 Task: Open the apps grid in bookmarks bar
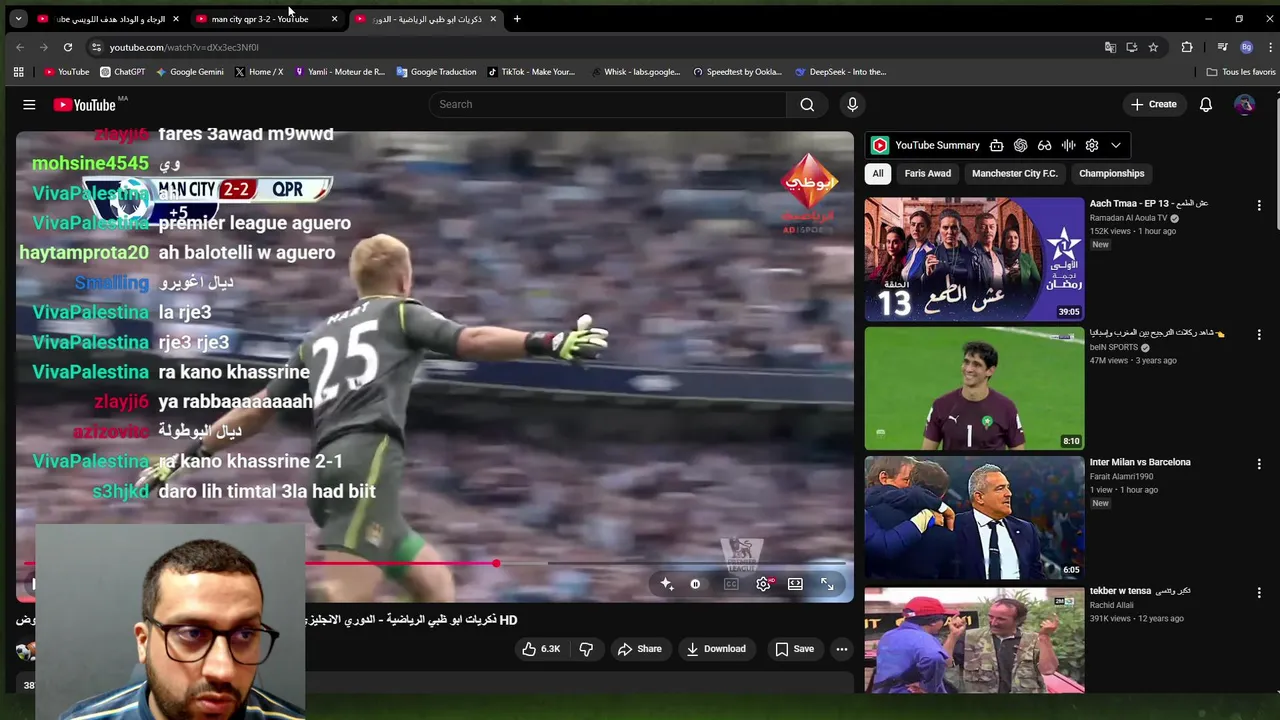18,72
